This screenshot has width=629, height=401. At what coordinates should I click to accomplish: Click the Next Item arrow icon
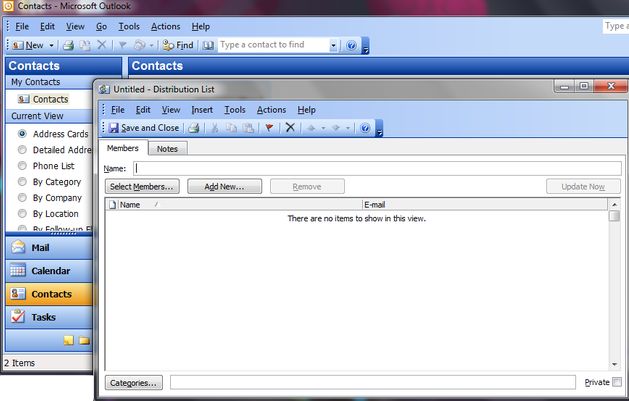point(336,128)
